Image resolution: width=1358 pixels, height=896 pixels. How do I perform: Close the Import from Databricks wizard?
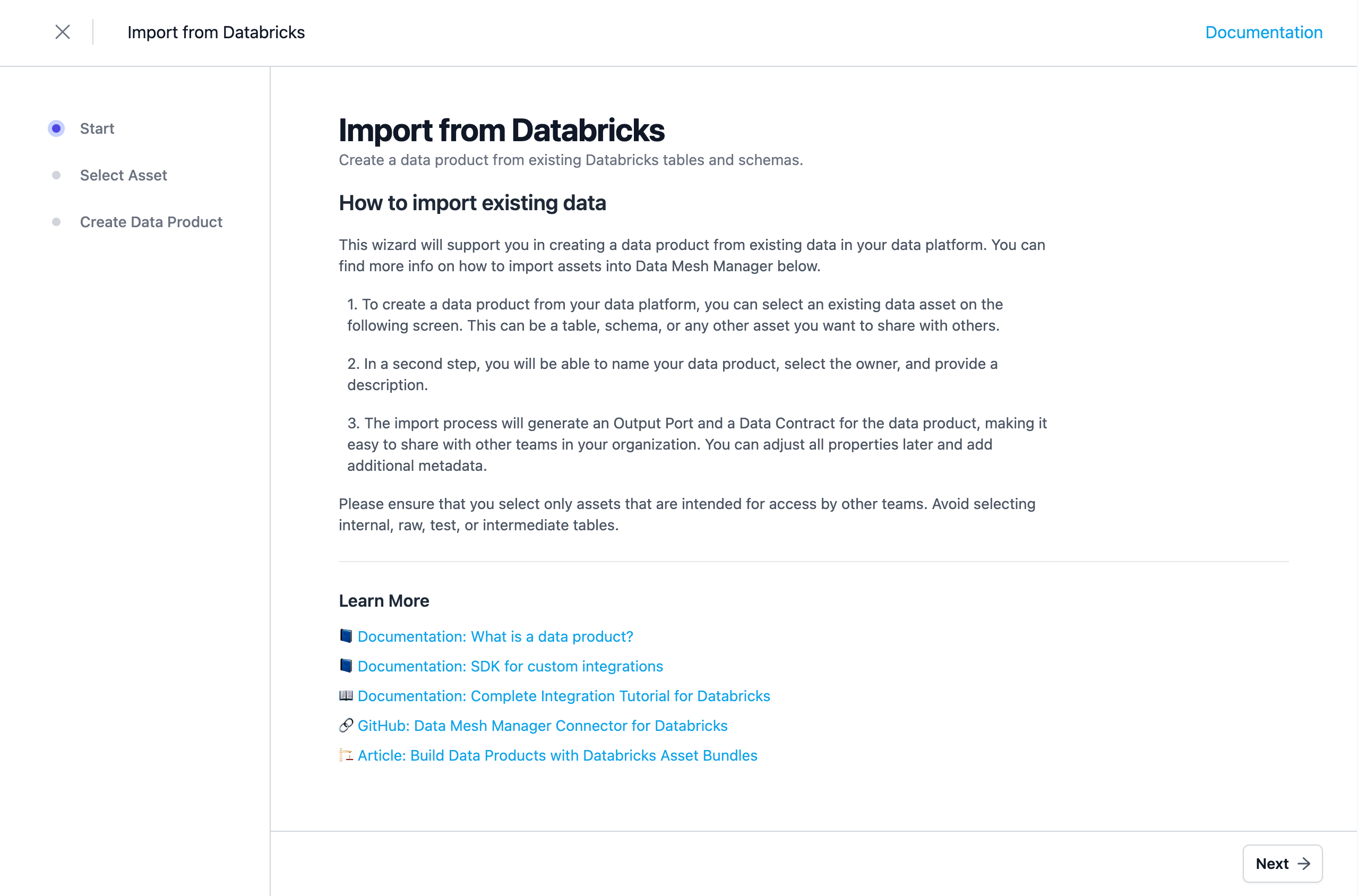point(62,32)
